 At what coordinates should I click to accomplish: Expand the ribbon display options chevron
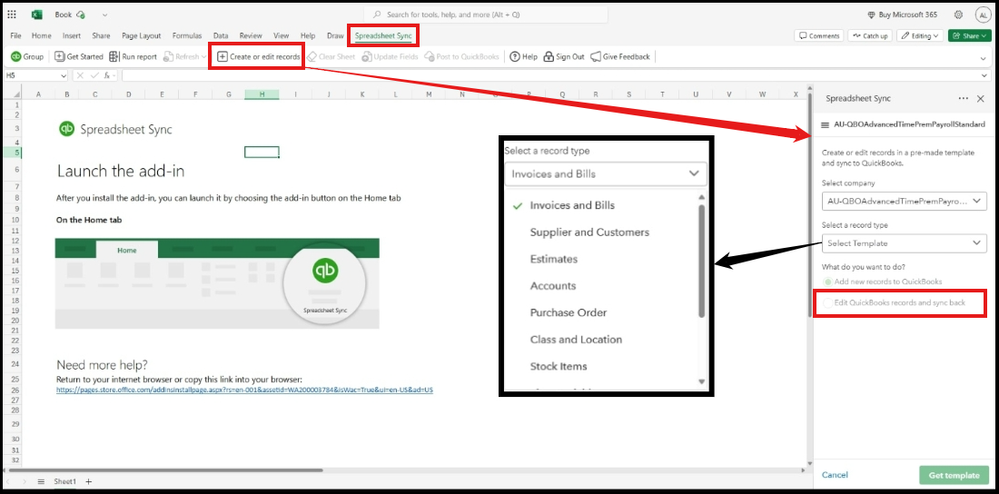[983, 57]
